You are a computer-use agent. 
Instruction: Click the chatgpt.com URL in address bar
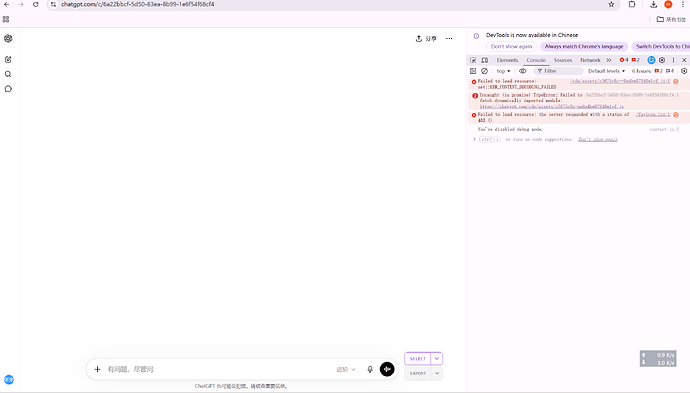(x=138, y=4)
